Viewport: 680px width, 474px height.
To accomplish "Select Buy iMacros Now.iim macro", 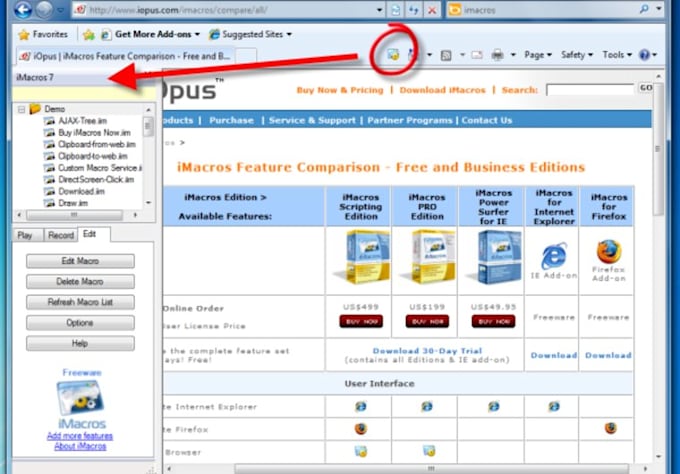I will click(x=87, y=132).
